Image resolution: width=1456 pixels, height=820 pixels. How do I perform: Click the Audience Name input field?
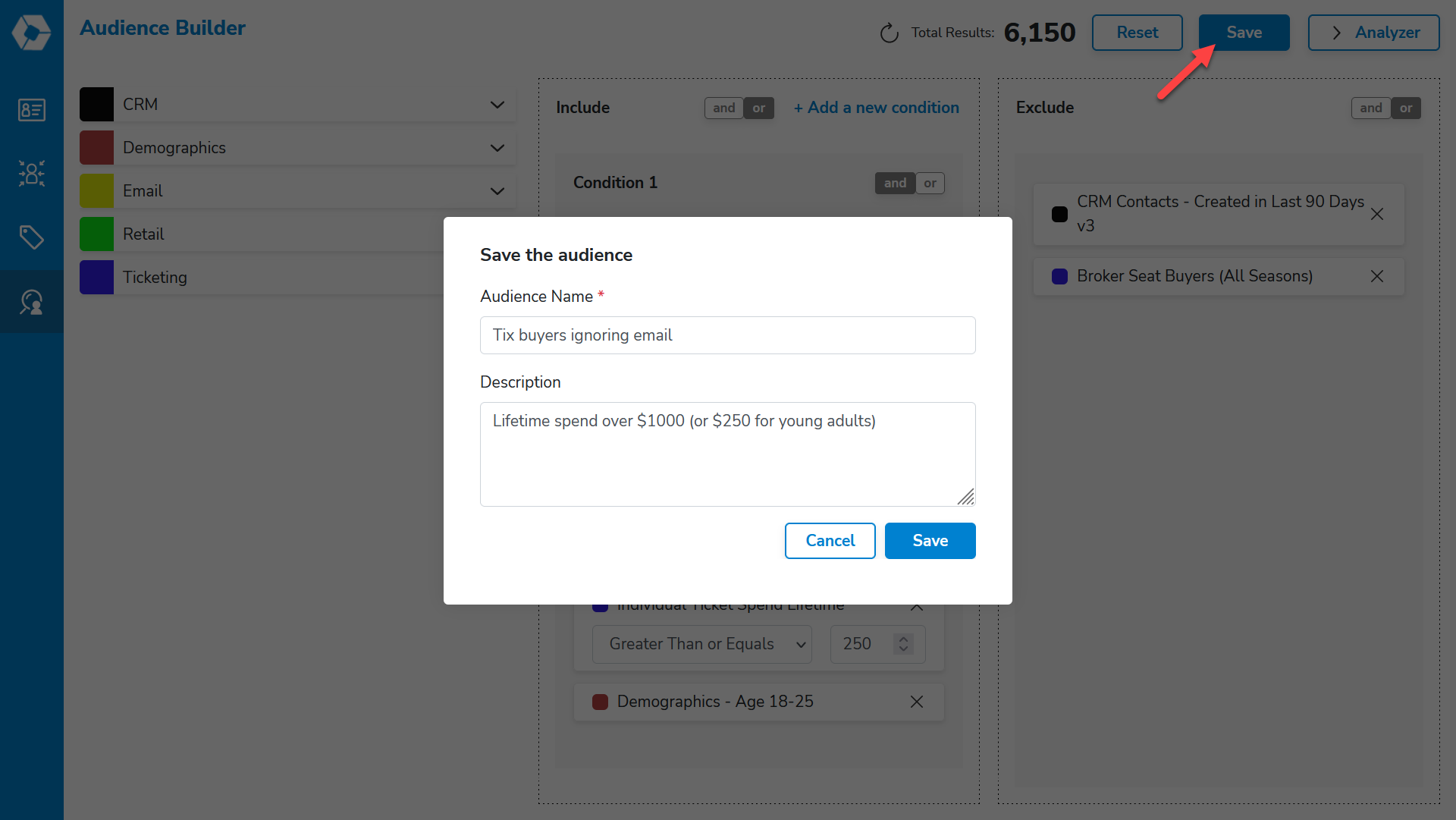[x=727, y=335]
